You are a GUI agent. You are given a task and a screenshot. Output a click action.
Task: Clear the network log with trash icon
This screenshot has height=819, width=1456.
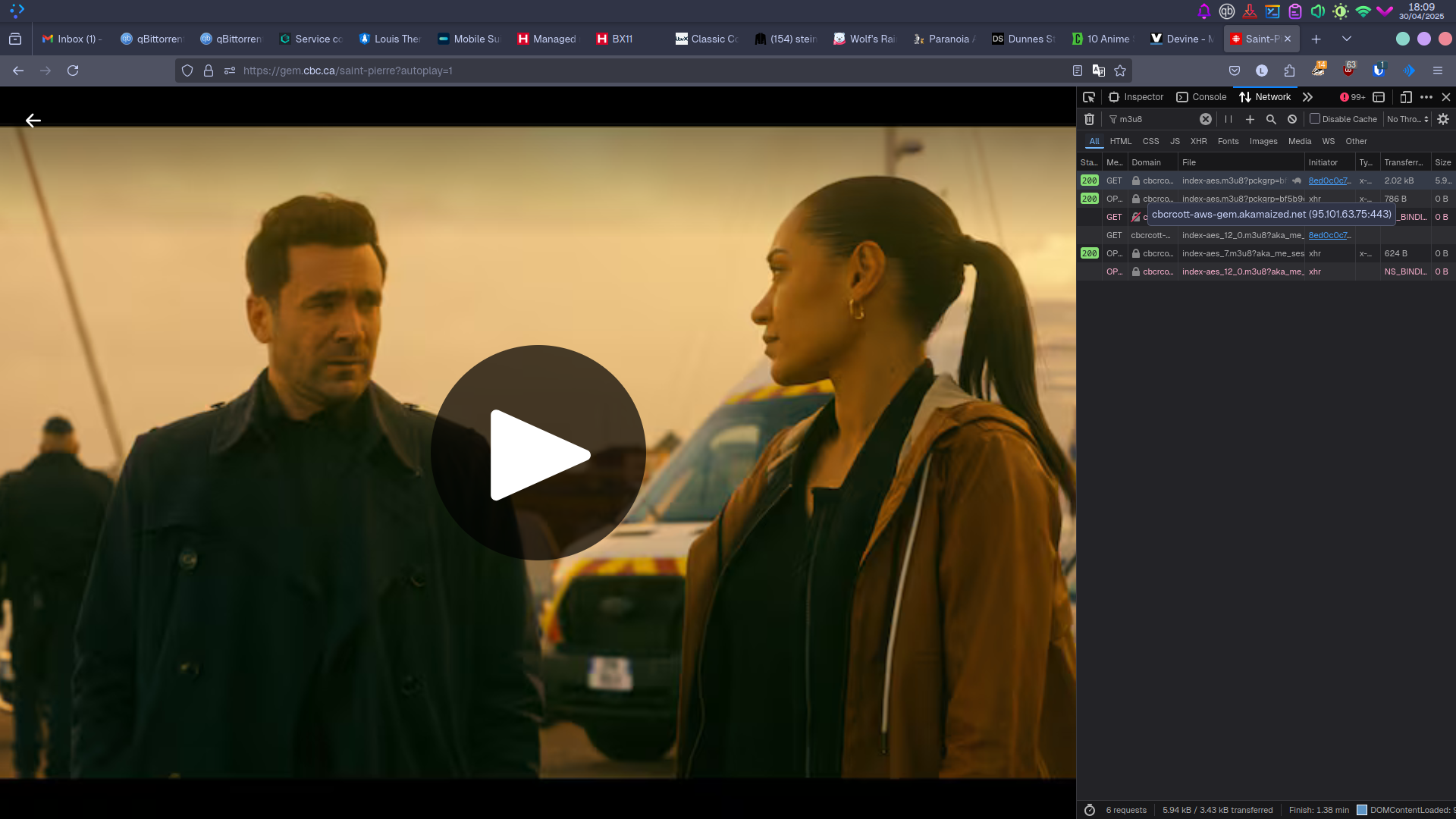[1089, 119]
